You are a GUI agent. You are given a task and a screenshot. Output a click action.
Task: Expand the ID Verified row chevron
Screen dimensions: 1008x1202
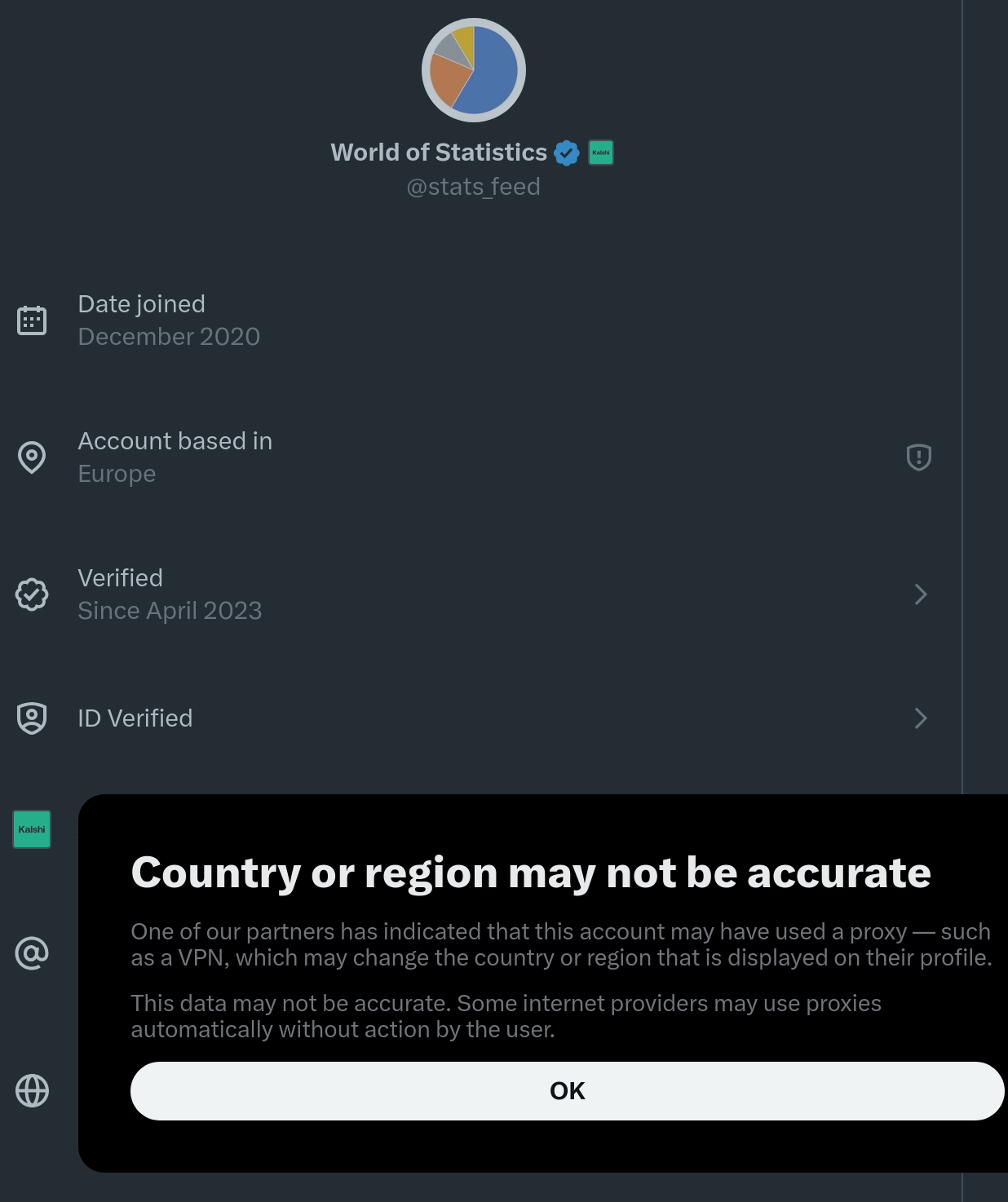(x=921, y=718)
